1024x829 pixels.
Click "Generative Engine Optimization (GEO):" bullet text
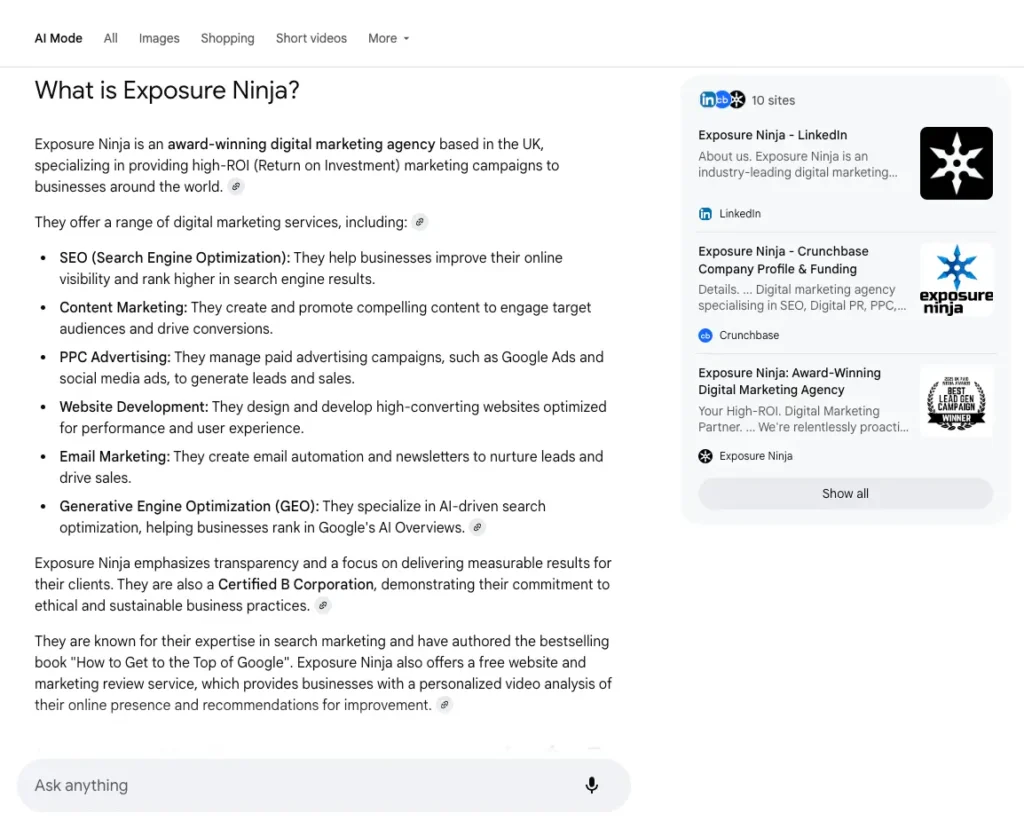(x=189, y=506)
